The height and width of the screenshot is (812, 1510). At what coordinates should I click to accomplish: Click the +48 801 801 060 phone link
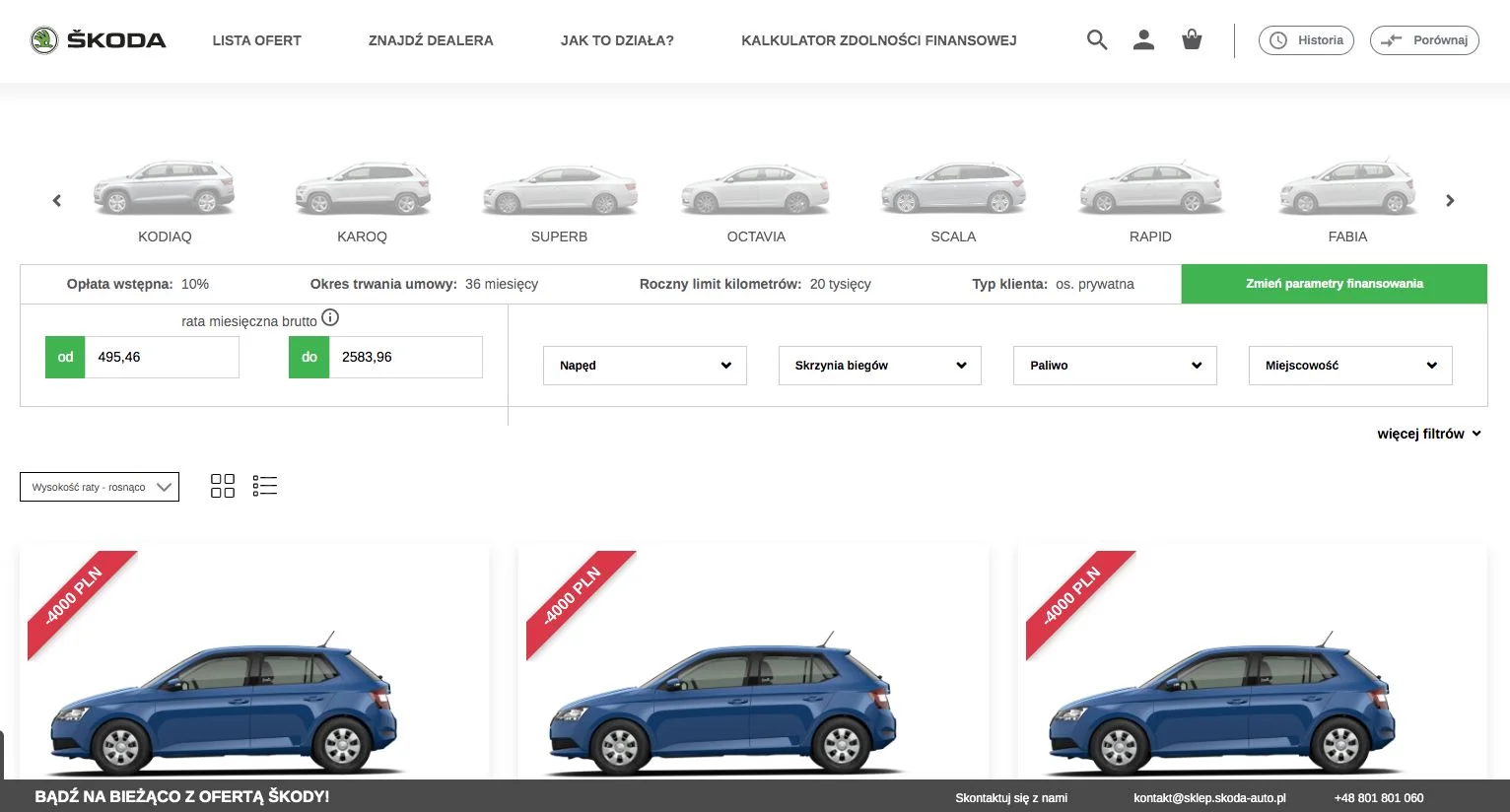(1379, 798)
